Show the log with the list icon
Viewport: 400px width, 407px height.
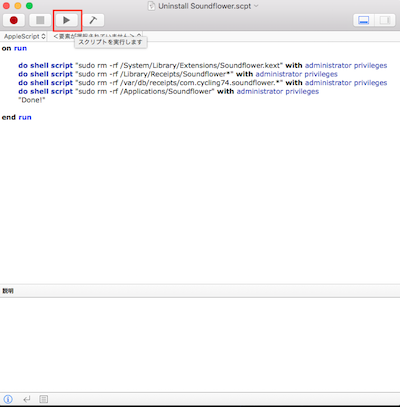(x=44, y=399)
